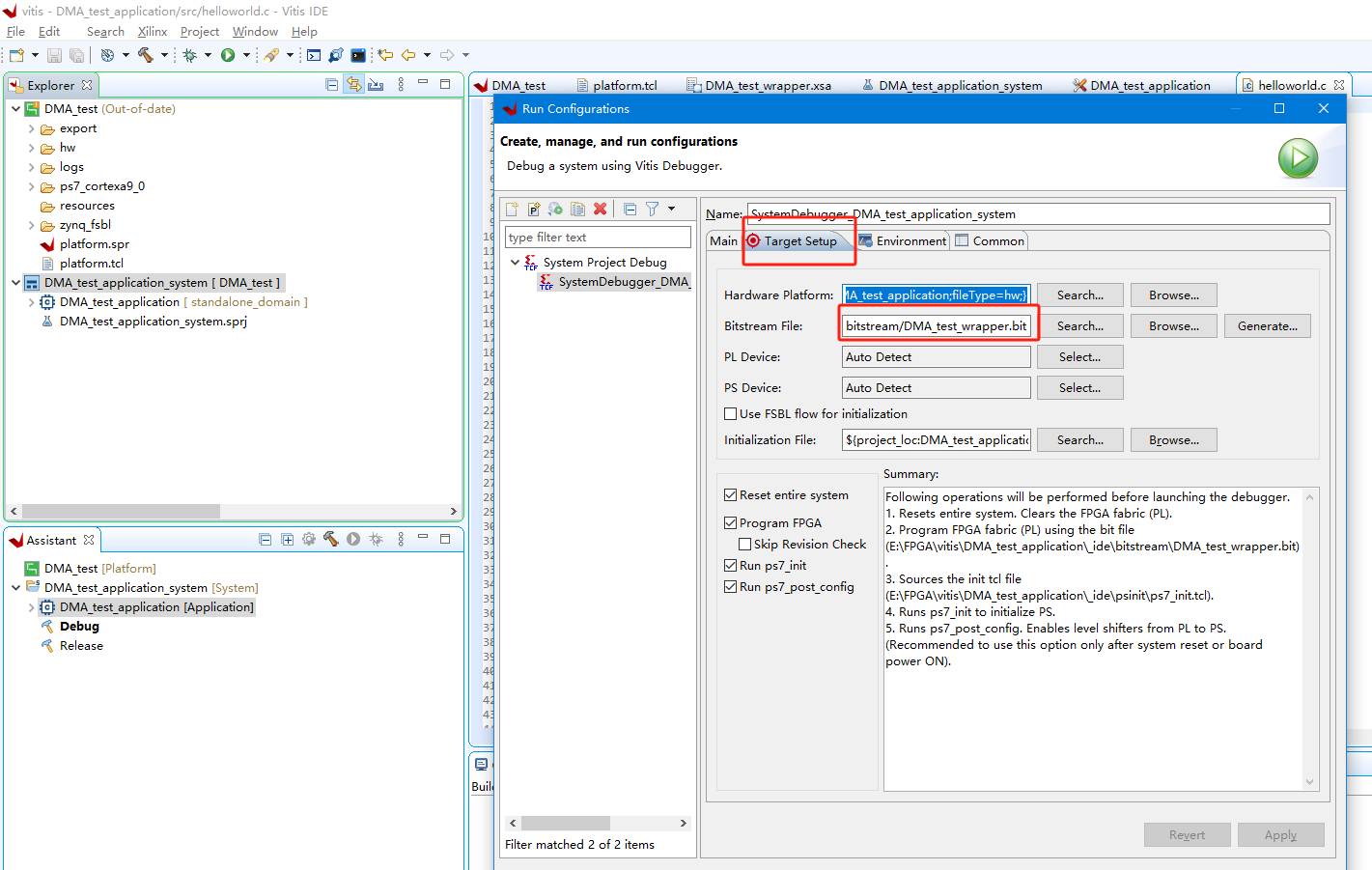Switch to the Environment tab
This screenshot has width=1372, height=870.
point(903,241)
